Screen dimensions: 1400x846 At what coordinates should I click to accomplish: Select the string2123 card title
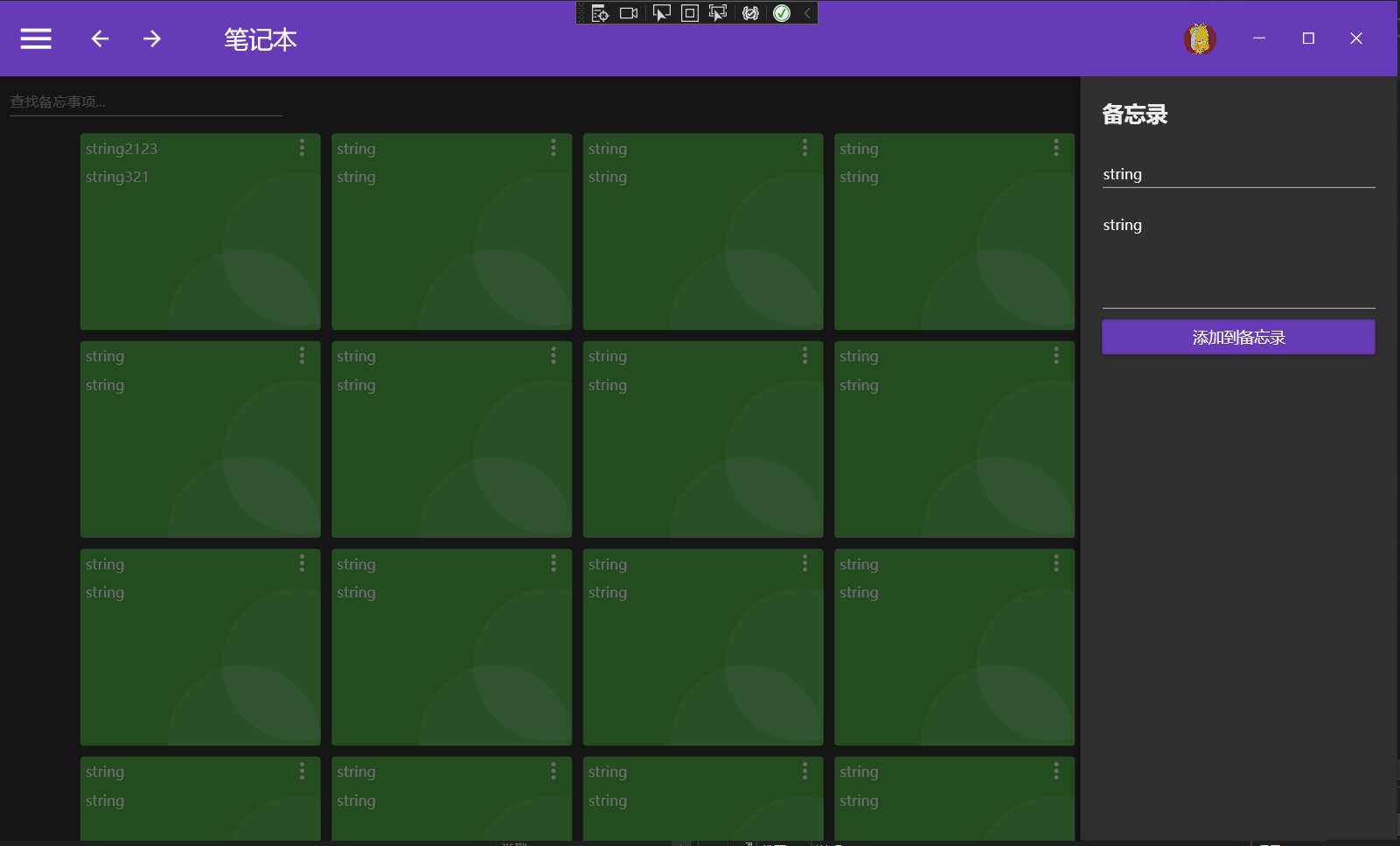point(122,149)
